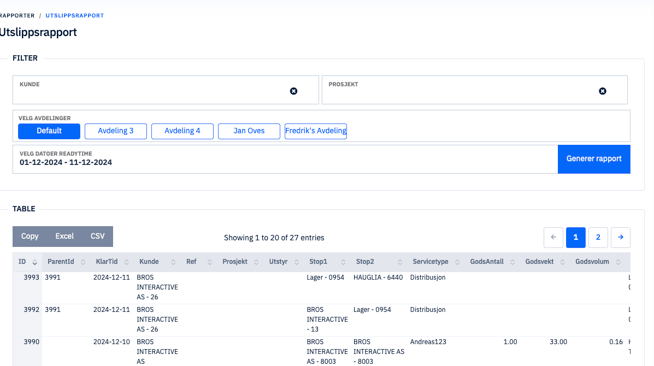Image resolution: width=654 pixels, height=366 pixels.
Task: Go to next page arrow
Action: pyautogui.click(x=621, y=237)
